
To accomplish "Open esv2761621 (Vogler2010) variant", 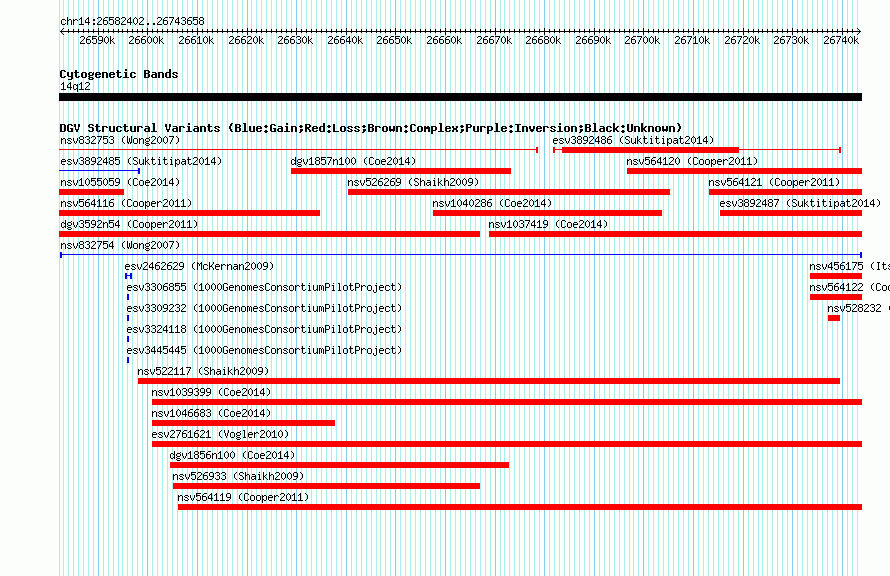I will [x=220, y=434].
